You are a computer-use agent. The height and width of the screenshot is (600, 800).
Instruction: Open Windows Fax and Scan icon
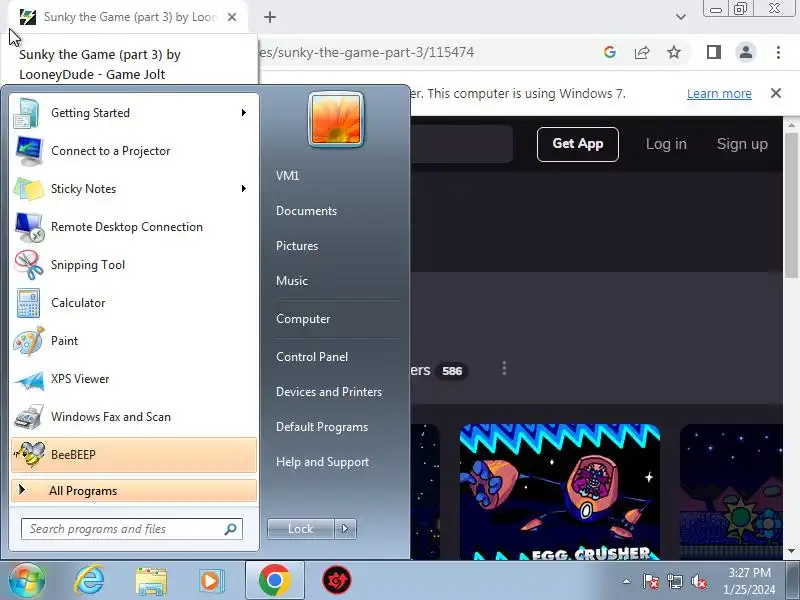coord(29,417)
